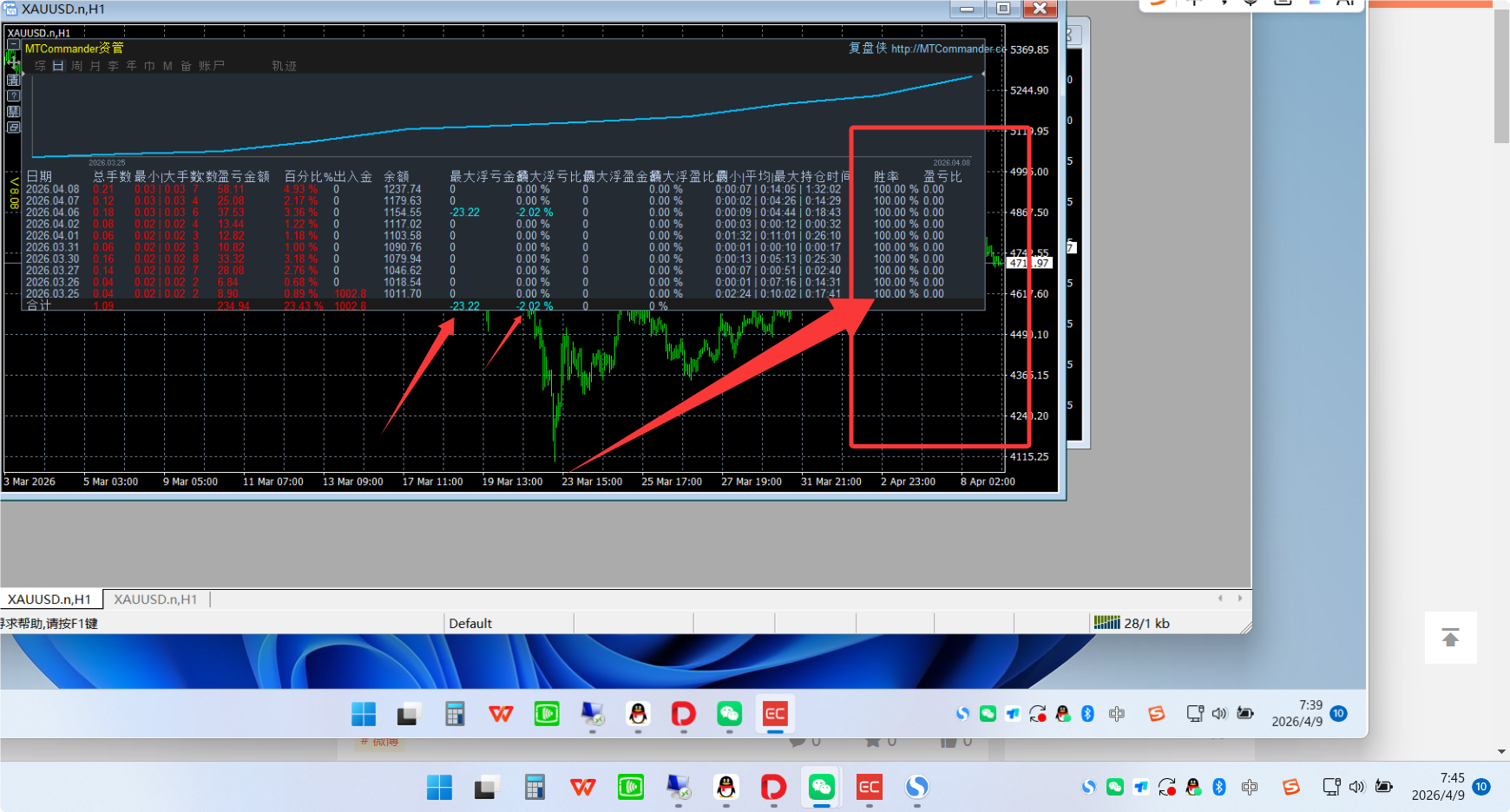This screenshot has height=812, width=1510.
Task: Click the left chart-tab scroll arrow
Action: 1220,598
